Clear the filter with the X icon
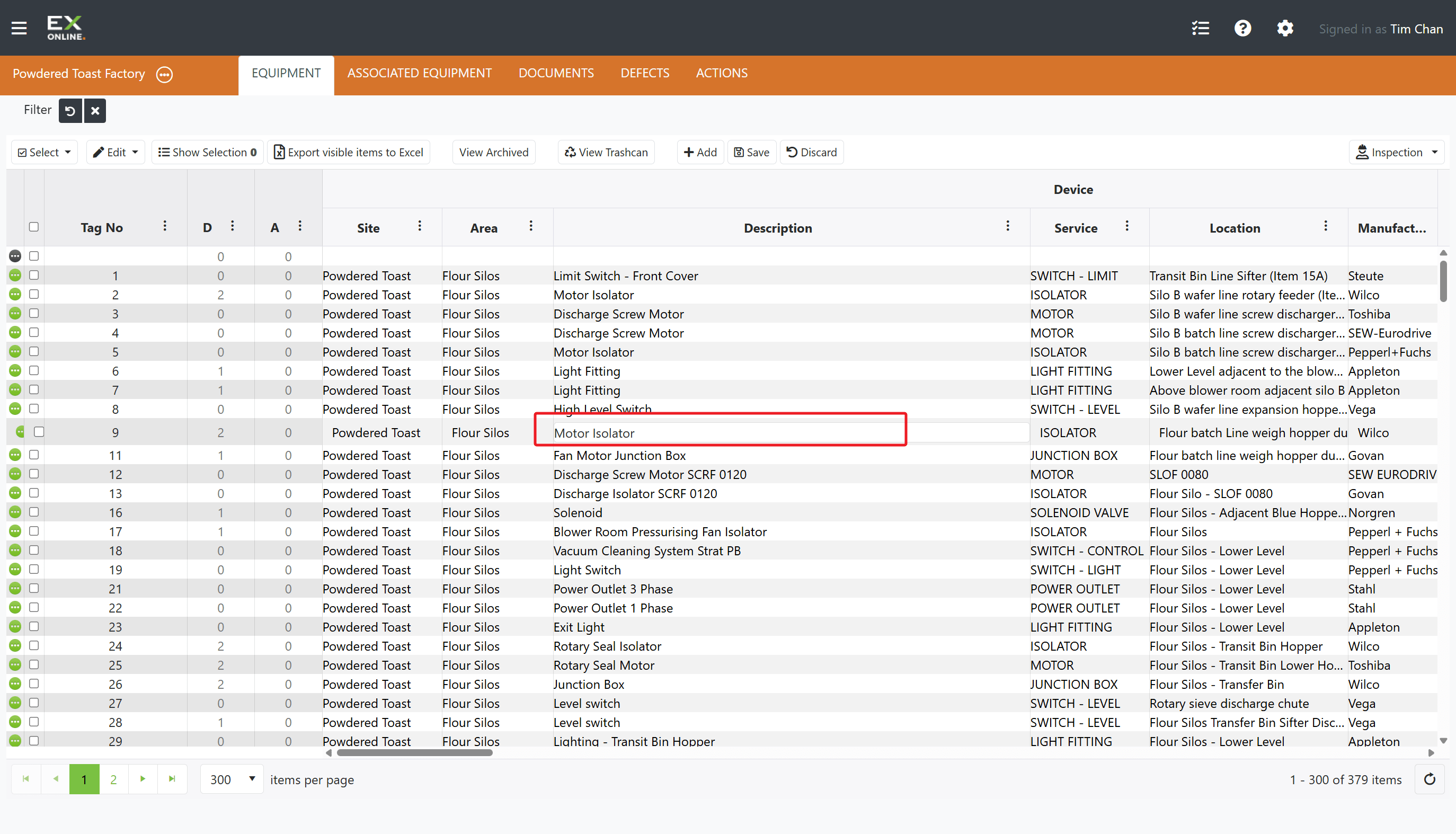The image size is (1456, 834). click(95, 111)
